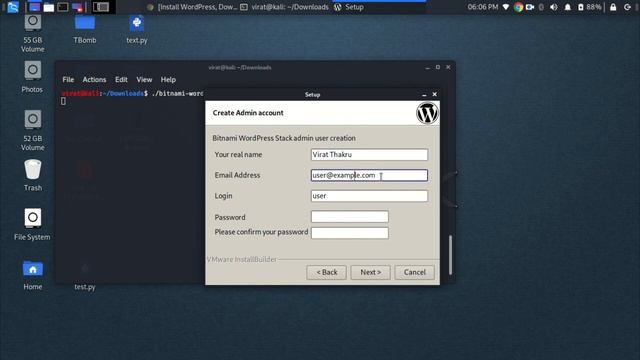Screen dimensions: 640x360
Task: Click the workspace switcher in panel
Action: point(100,7)
